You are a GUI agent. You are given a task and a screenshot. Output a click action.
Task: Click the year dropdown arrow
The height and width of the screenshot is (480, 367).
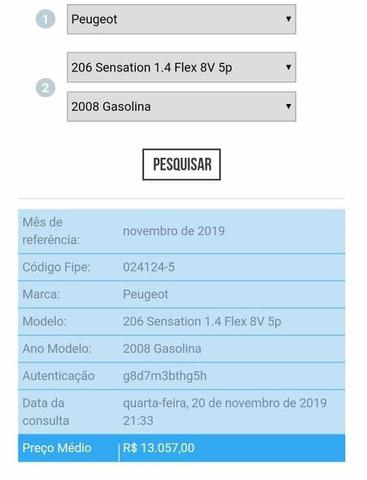pos(288,106)
